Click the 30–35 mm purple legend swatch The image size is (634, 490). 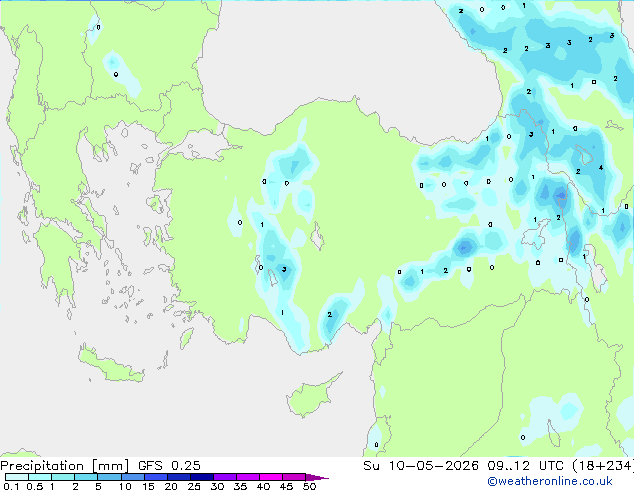click(x=224, y=477)
